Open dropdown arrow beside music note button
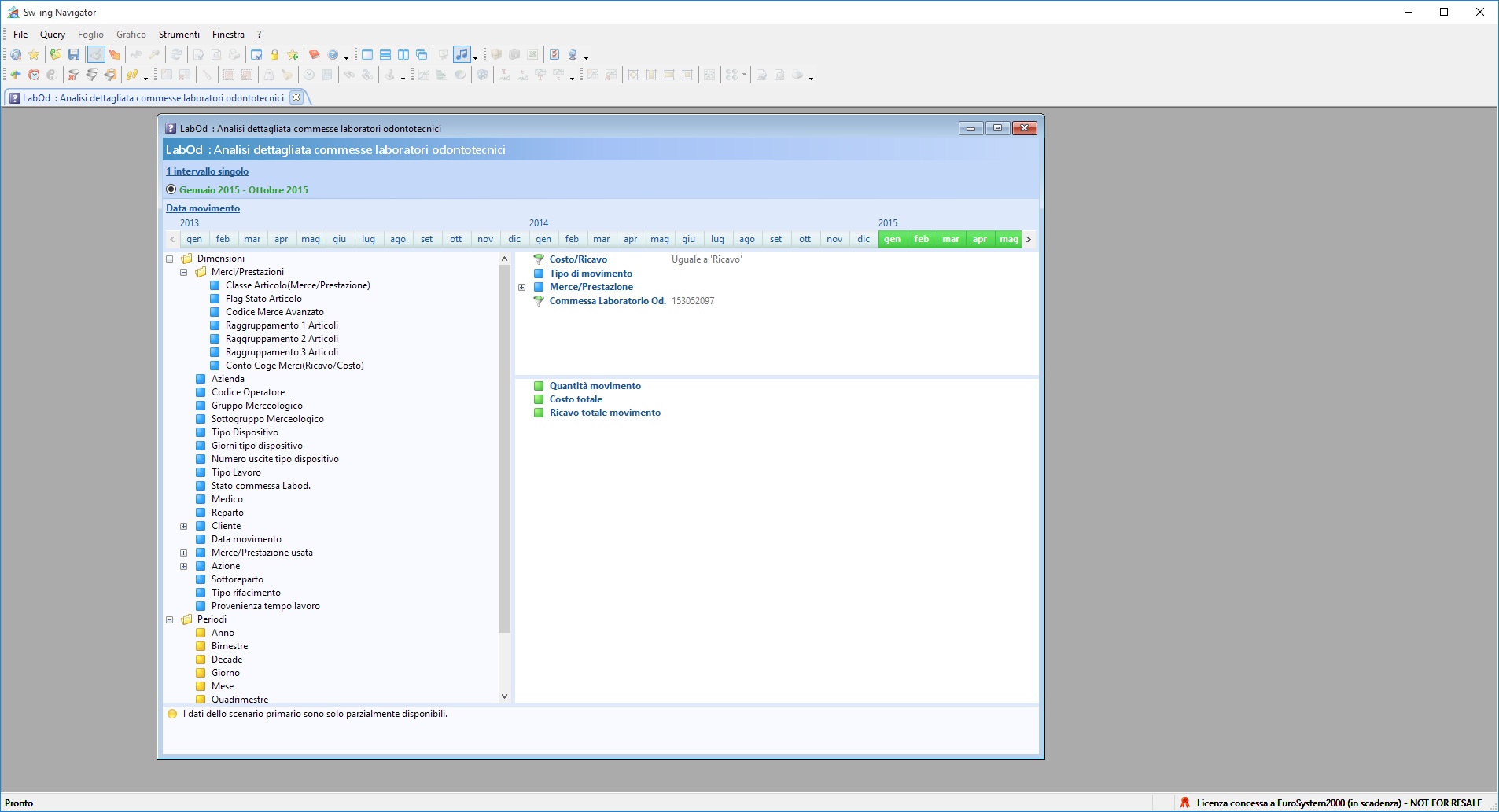This screenshot has height=812, width=1499. click(475, 57)
